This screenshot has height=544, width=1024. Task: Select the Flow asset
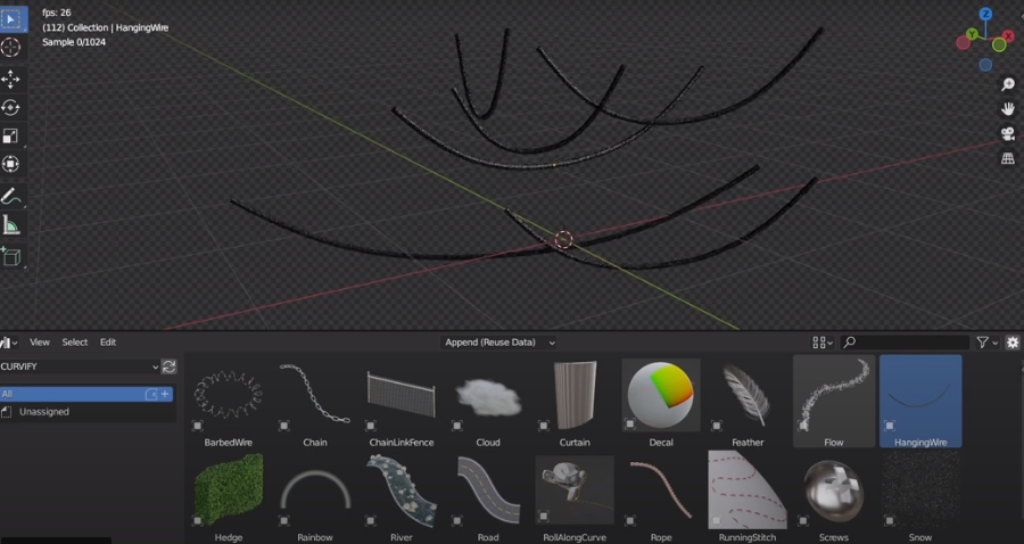coord(834,402)
